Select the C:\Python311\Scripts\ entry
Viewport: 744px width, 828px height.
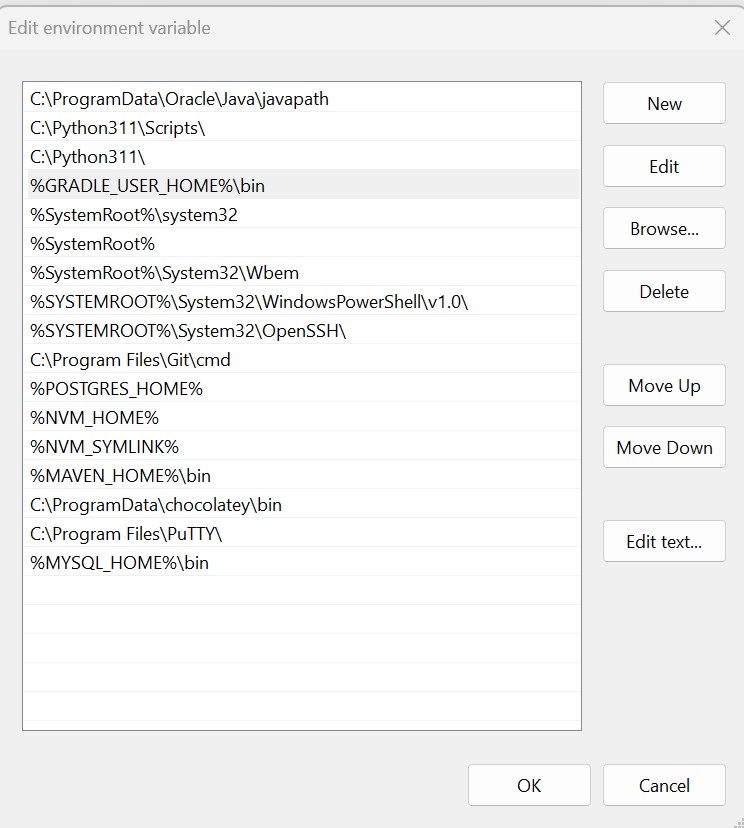click(125, 128)
